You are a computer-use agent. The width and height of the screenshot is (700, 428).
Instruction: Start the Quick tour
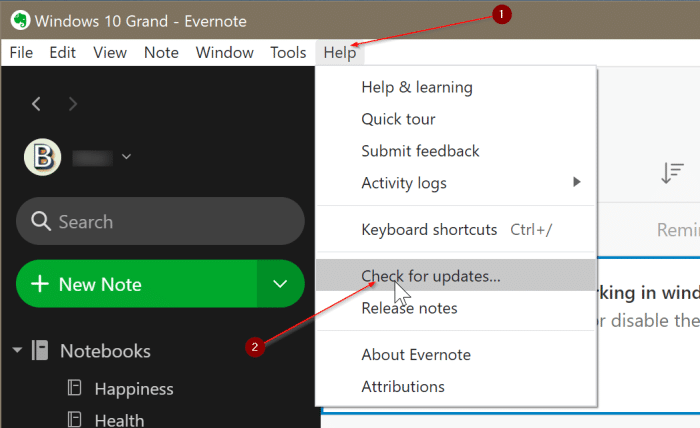[456, 119]
